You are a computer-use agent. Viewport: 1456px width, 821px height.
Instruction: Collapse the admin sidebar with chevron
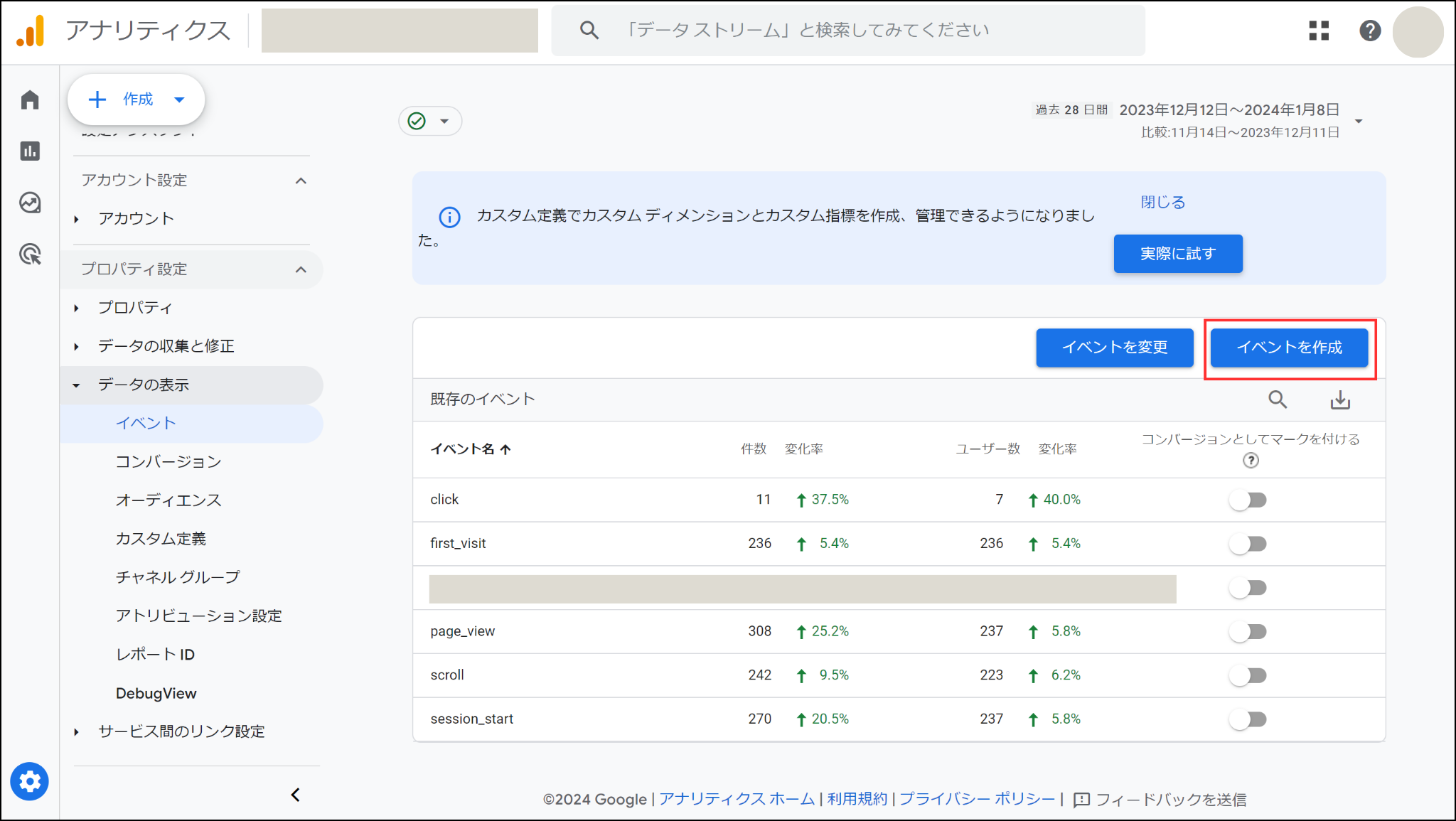[296, 795]
